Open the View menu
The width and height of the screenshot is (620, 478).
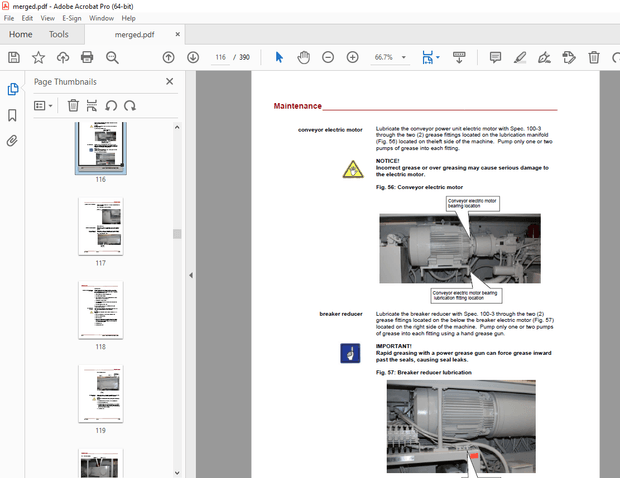47,18
